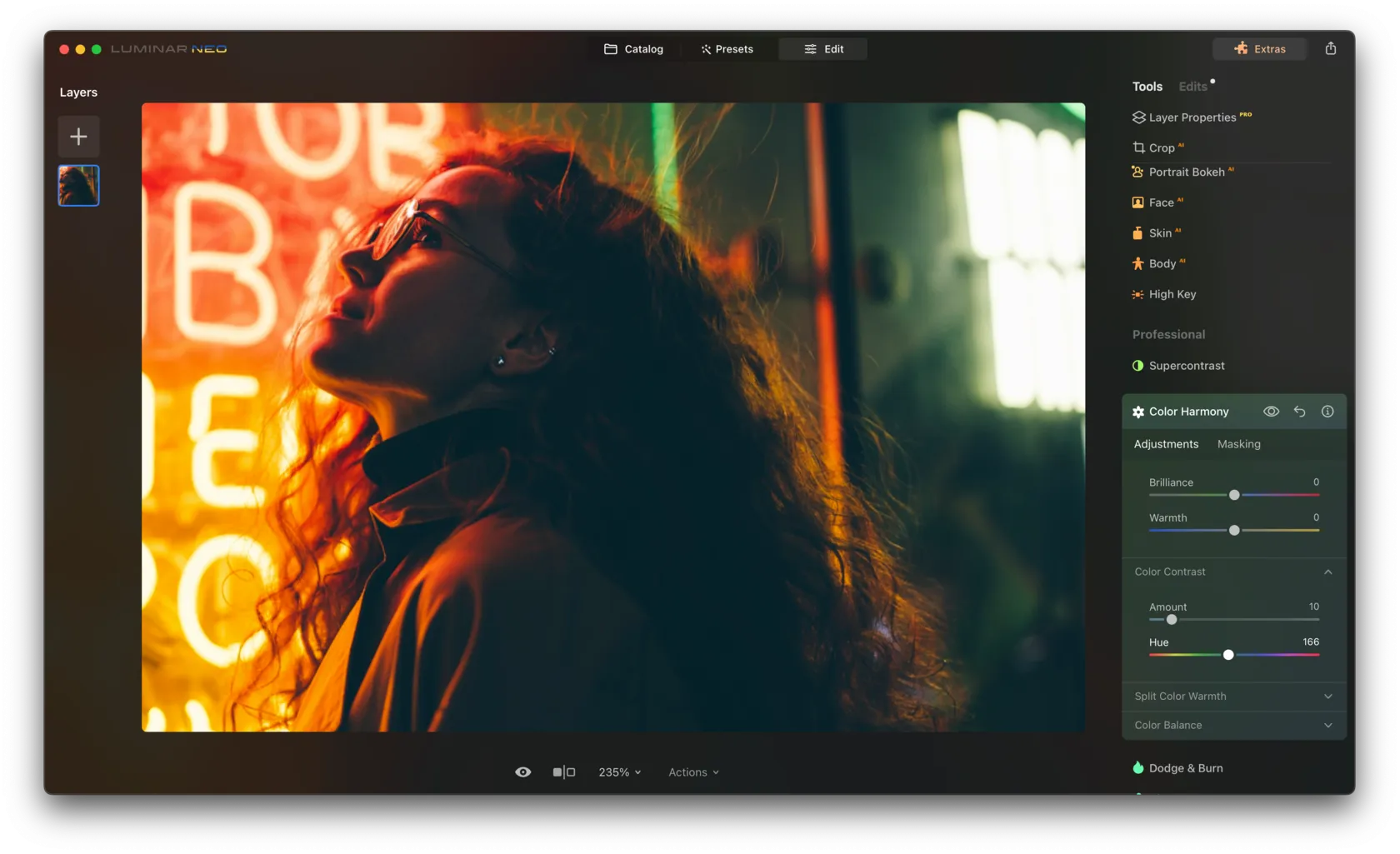Toggle Color Harmony effect visibility eye
The height and width of the screenshot is (854, 1400).
point(1271,412)
